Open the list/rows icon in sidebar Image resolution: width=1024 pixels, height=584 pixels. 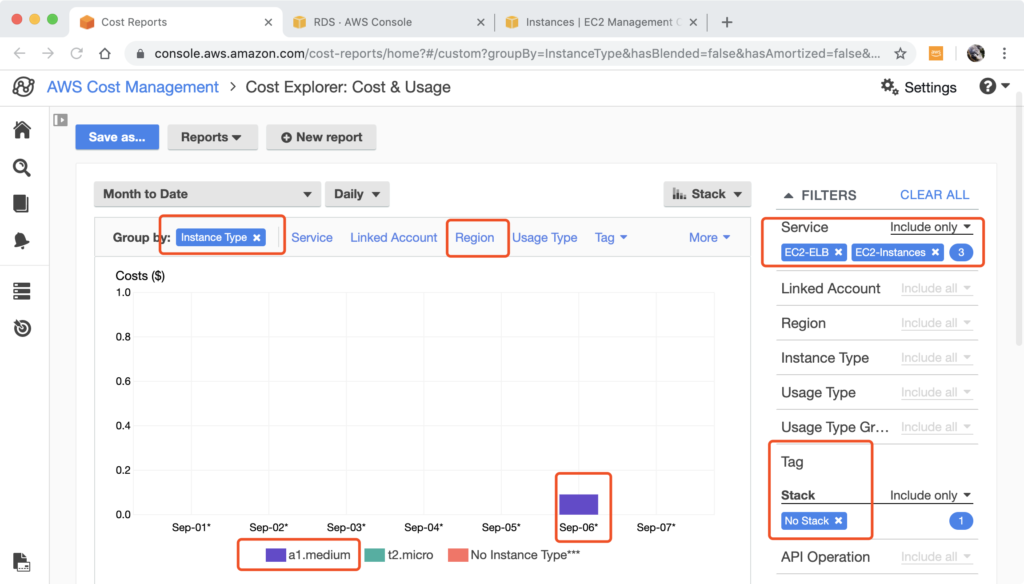pyautogui.click(x=22, y=291)
